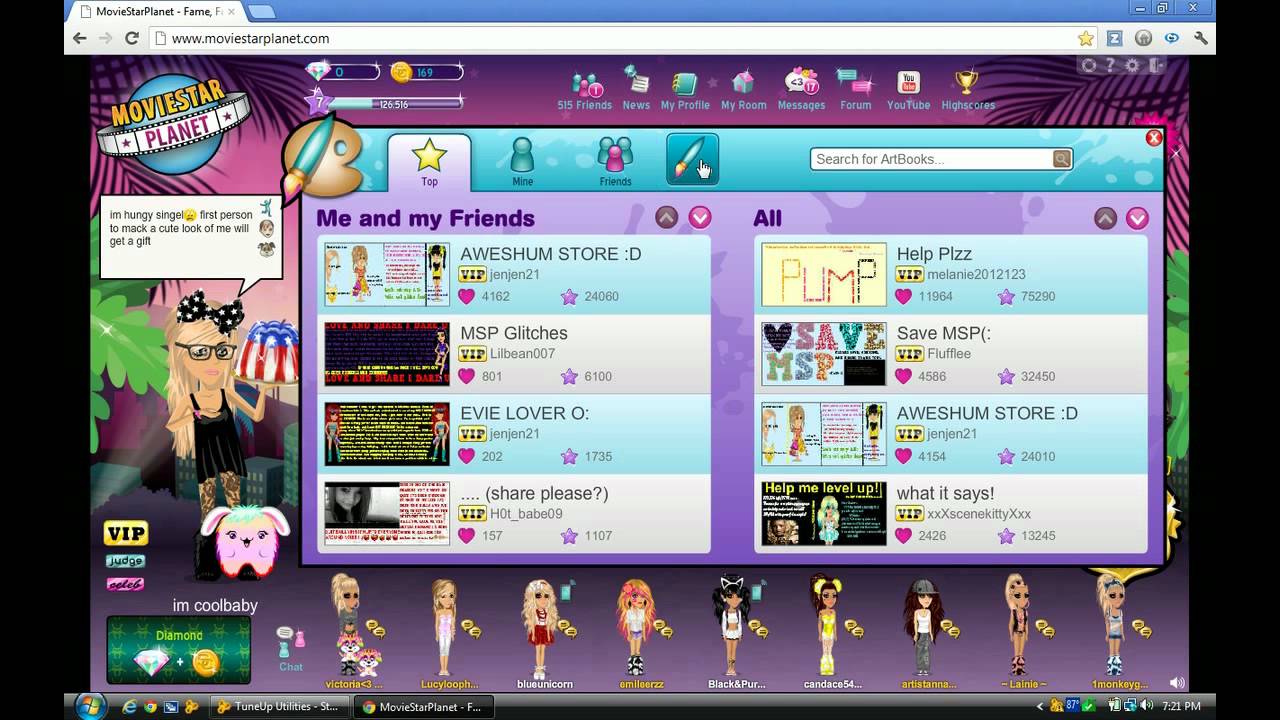Click the system tray volume icon
Screen dimensions: 1280x720
click(x=1149, y=707)
